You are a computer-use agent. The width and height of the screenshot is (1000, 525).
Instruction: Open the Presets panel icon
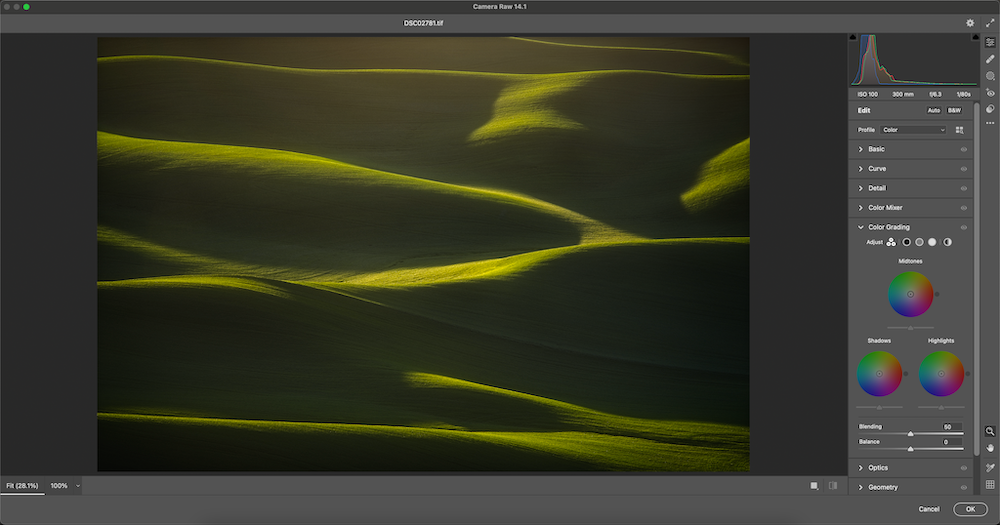[990, 108]
